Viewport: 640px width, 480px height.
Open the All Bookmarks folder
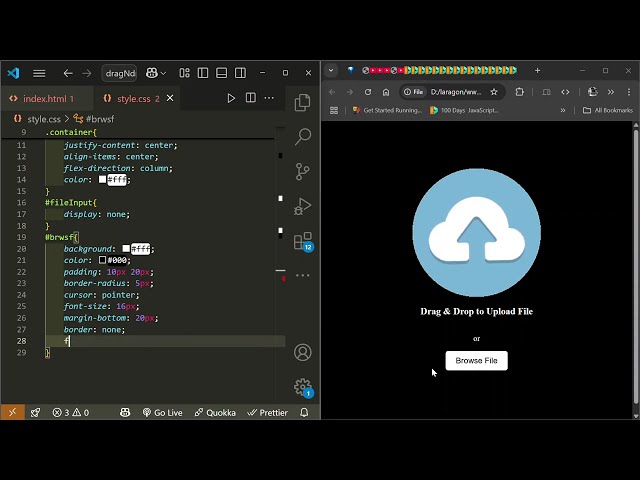pos(608,110)
